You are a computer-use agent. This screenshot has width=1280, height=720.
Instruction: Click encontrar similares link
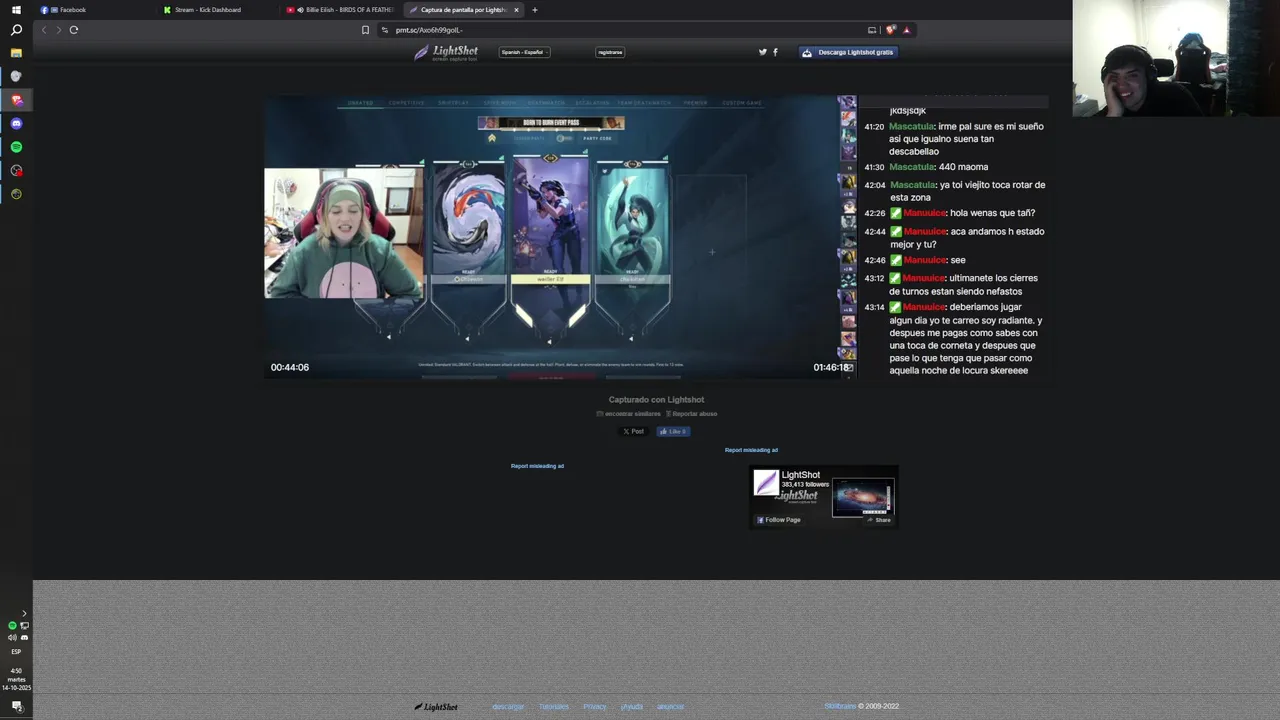point(629,413)
